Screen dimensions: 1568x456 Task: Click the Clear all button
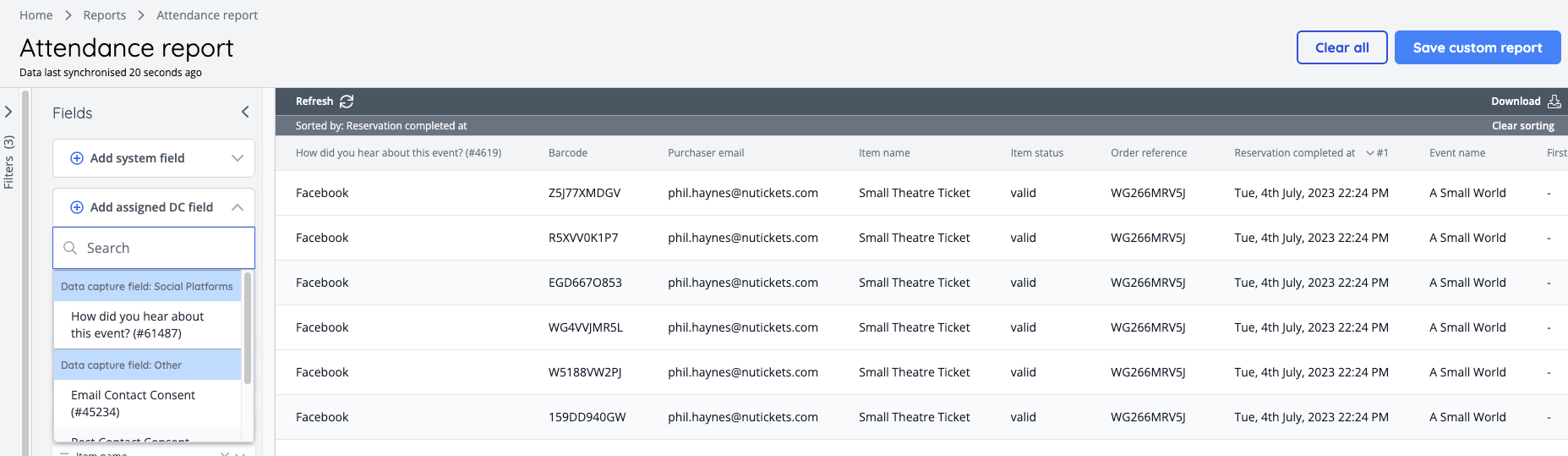point(1341,47)
